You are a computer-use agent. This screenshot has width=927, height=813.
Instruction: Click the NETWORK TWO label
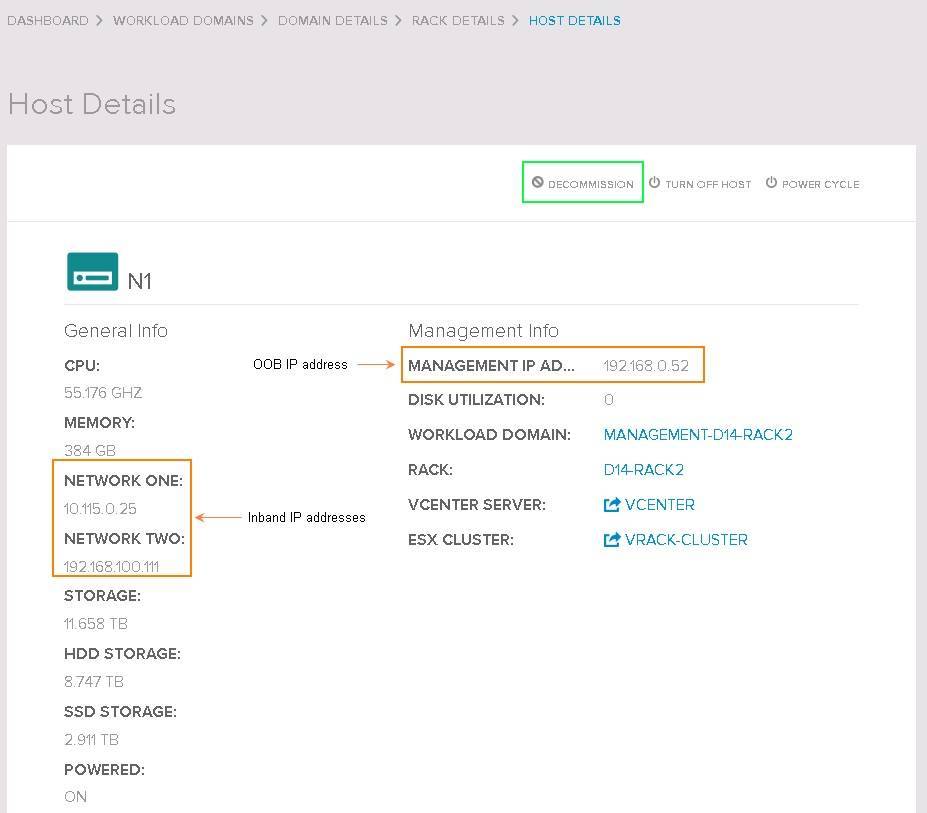click(124, 538)
